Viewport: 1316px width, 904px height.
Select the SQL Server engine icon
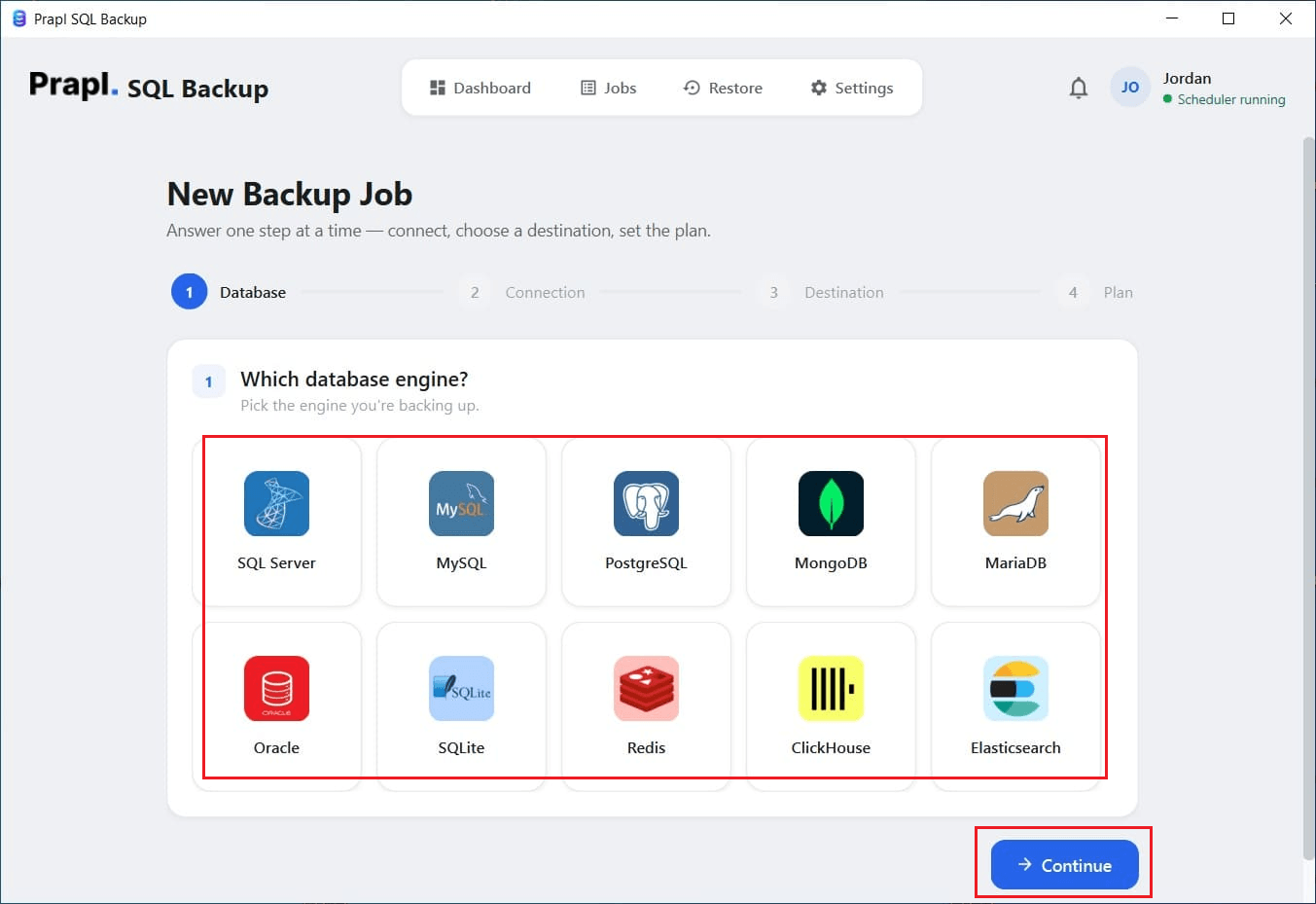click(276, 503)
